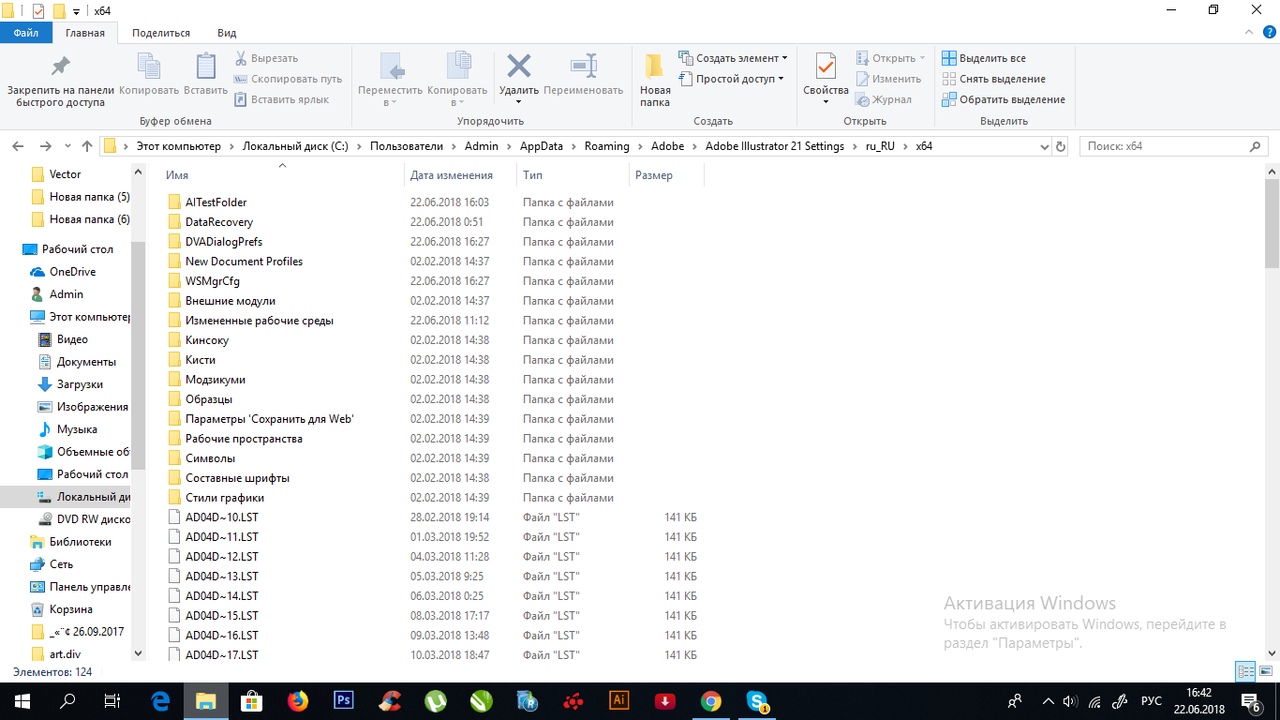The width and height of the screenshot is (1280, 720).
Task: Refresh the folder with the address bar refresh icon
Action: coord(1061,146)
